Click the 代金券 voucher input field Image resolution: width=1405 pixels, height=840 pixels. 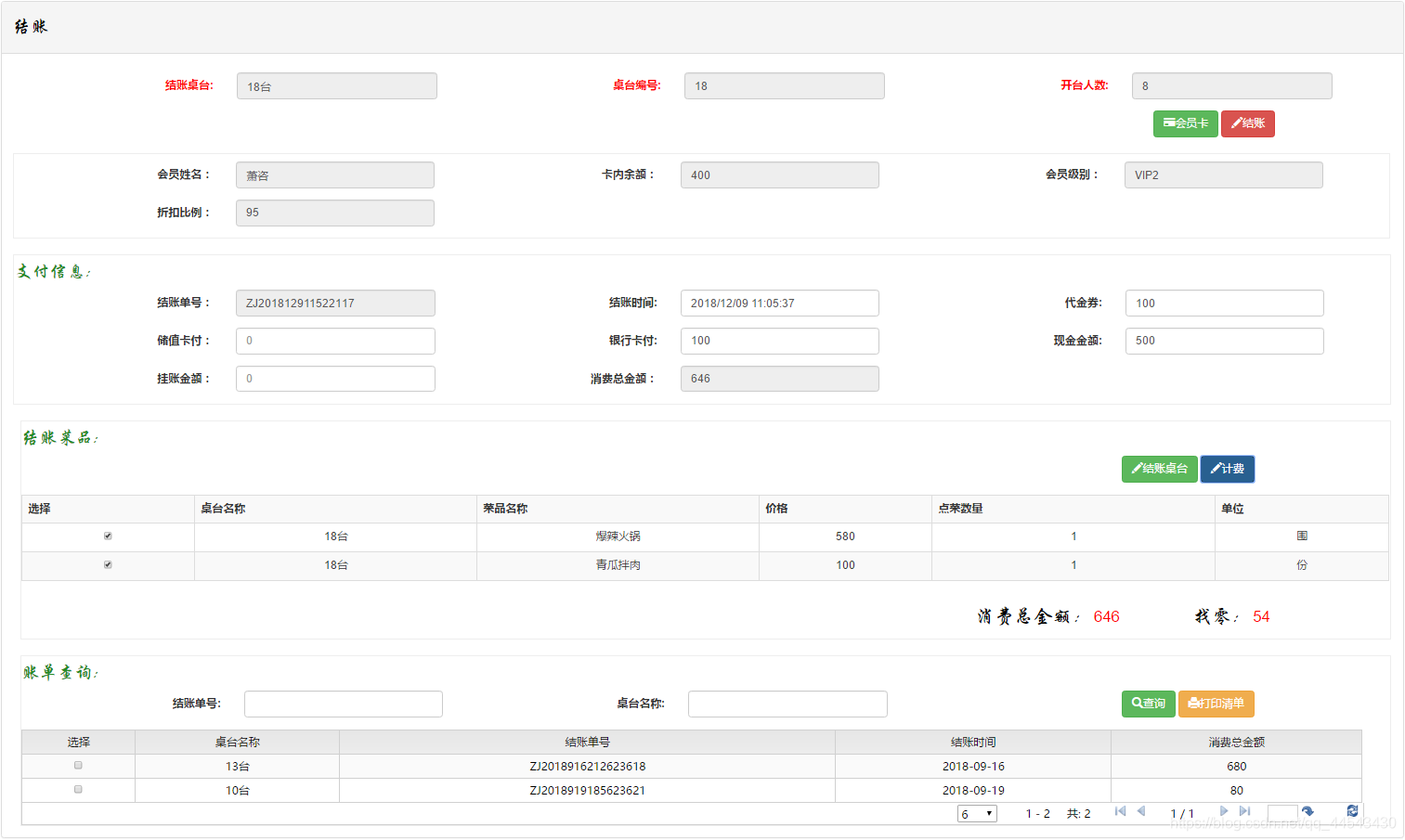click(1224, 304)
